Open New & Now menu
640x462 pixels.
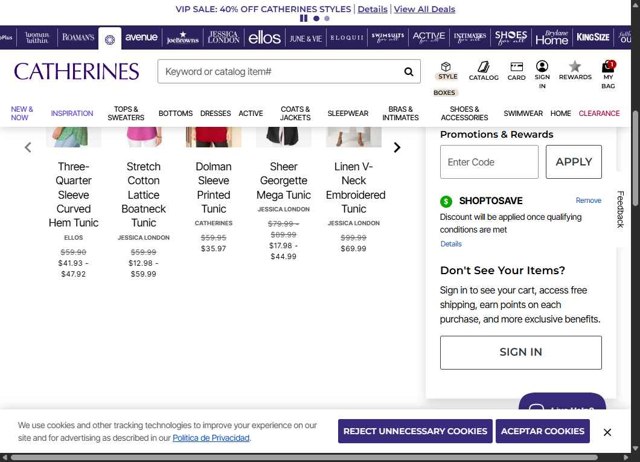click(22, 113)
